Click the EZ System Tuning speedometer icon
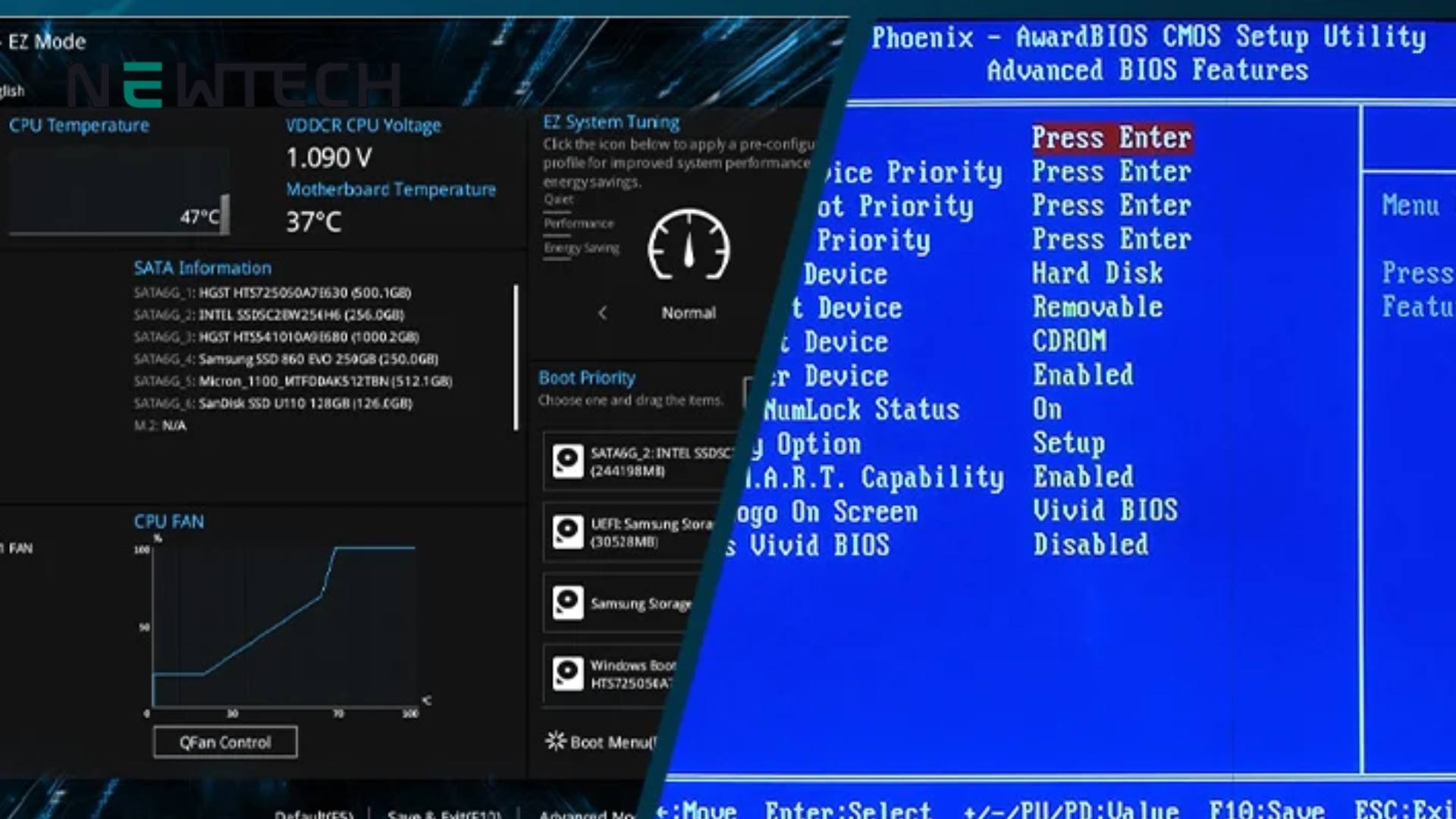The height and width of the screenshot is (819, 1456). coord(689,246)
